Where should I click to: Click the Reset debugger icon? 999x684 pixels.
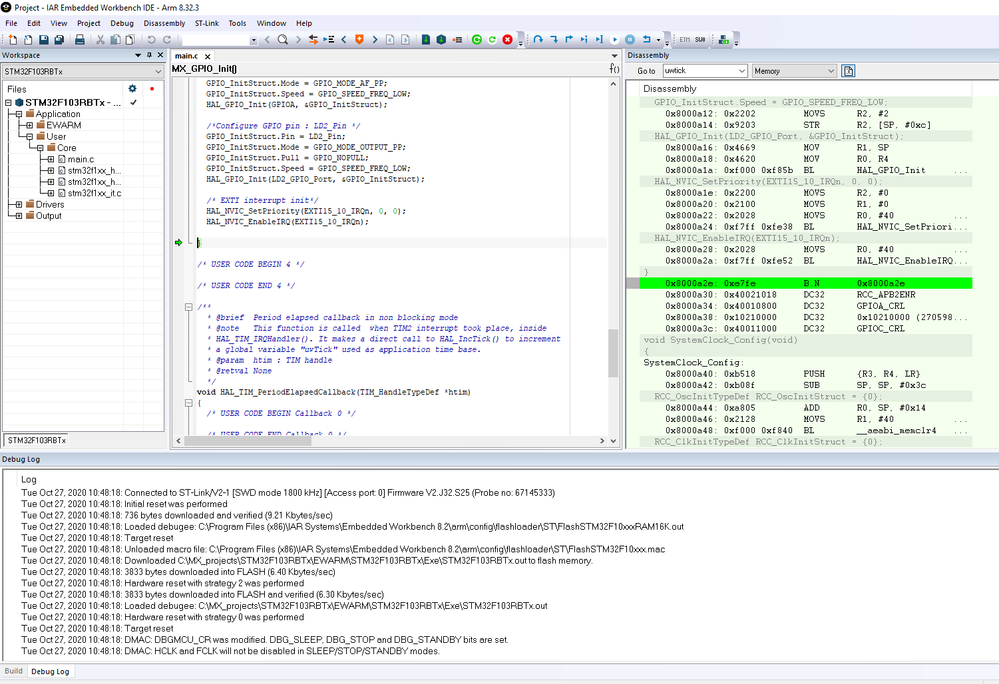click(x=646, y=39)
